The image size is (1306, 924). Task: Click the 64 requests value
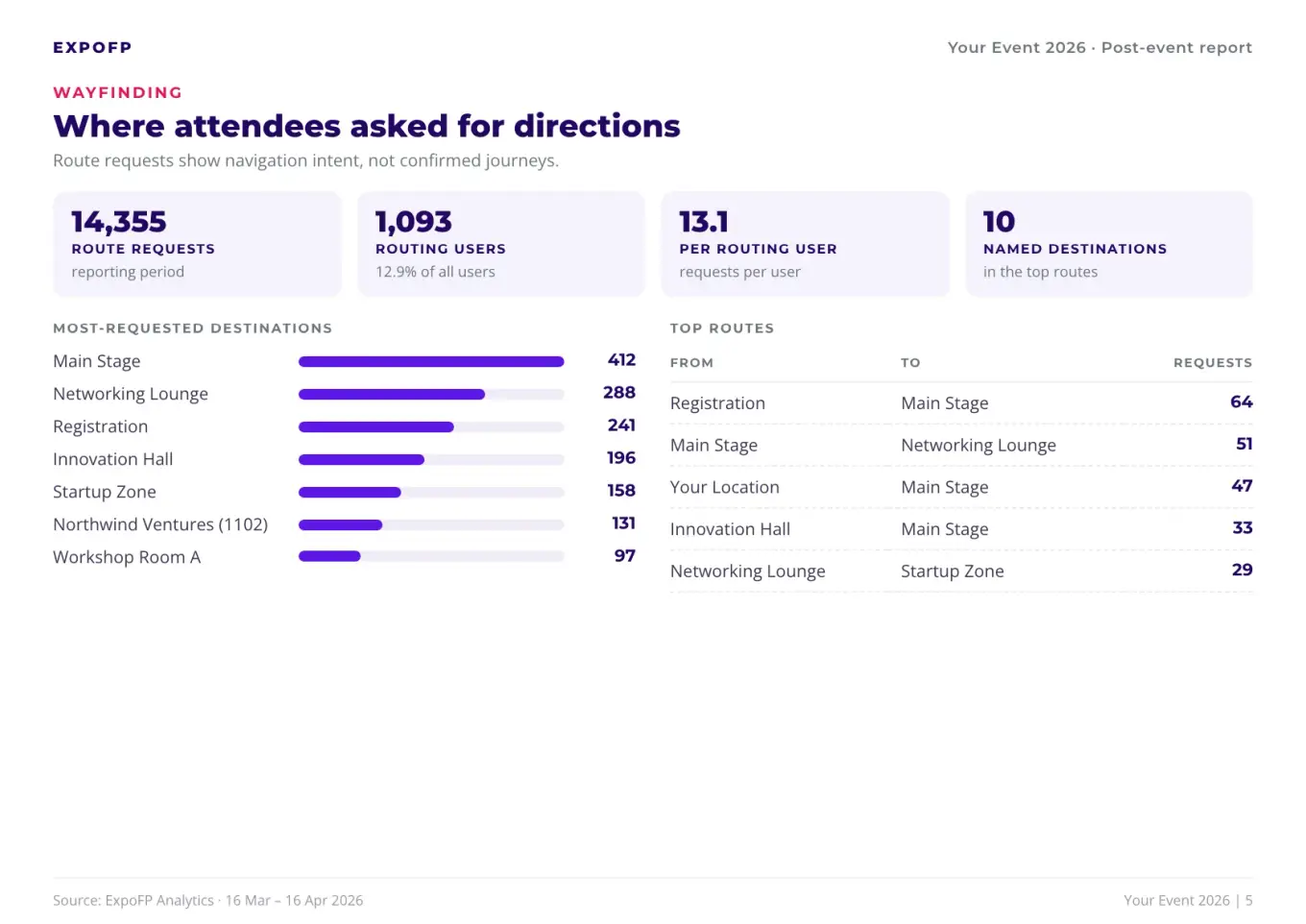[x=1242, y=402]
